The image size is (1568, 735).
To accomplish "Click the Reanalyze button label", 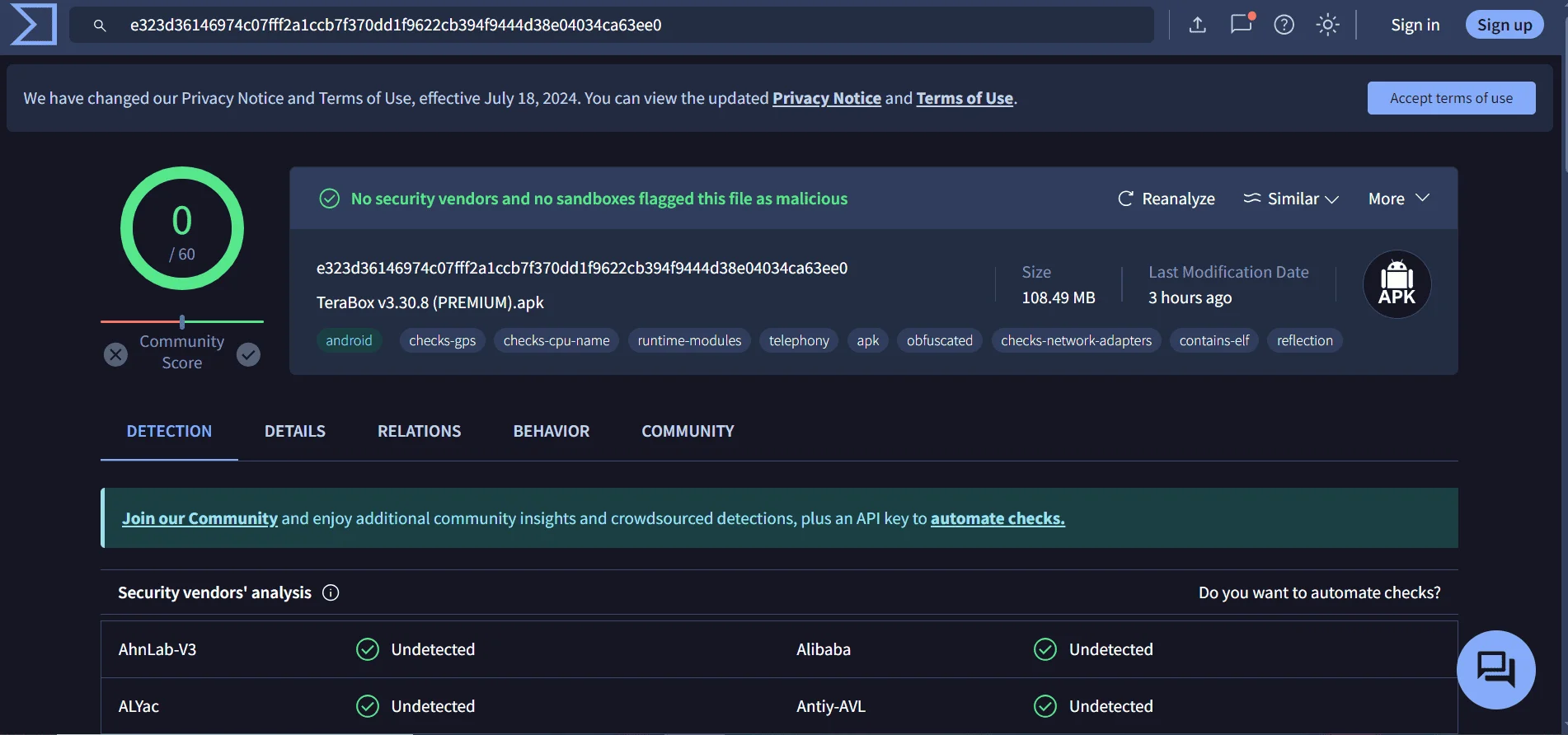I will (1178, 199).
